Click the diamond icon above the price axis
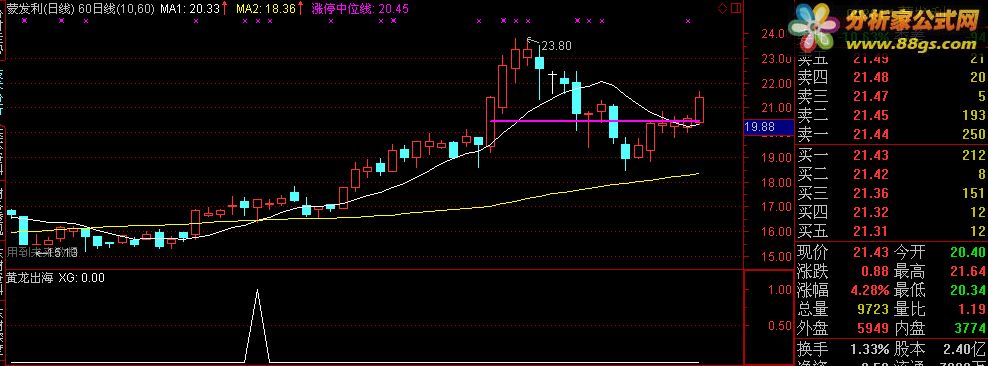 tap(723, 8)
